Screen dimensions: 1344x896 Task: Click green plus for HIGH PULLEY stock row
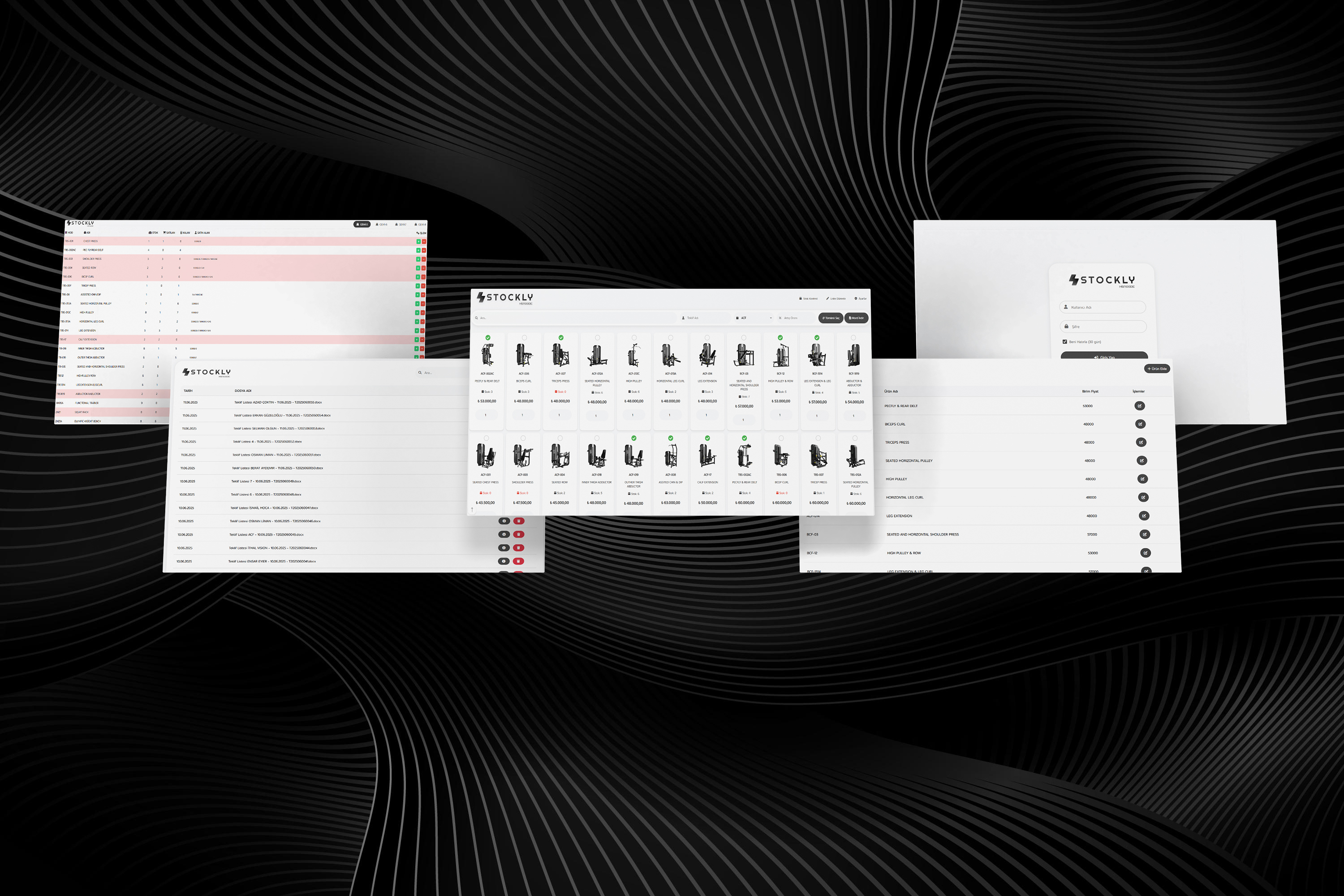417,313
